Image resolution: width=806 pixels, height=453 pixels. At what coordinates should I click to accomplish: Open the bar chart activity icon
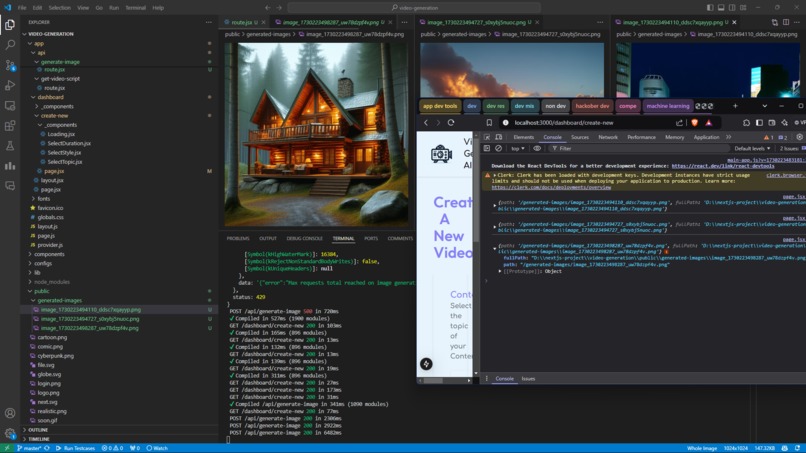(x=10, y=166)
